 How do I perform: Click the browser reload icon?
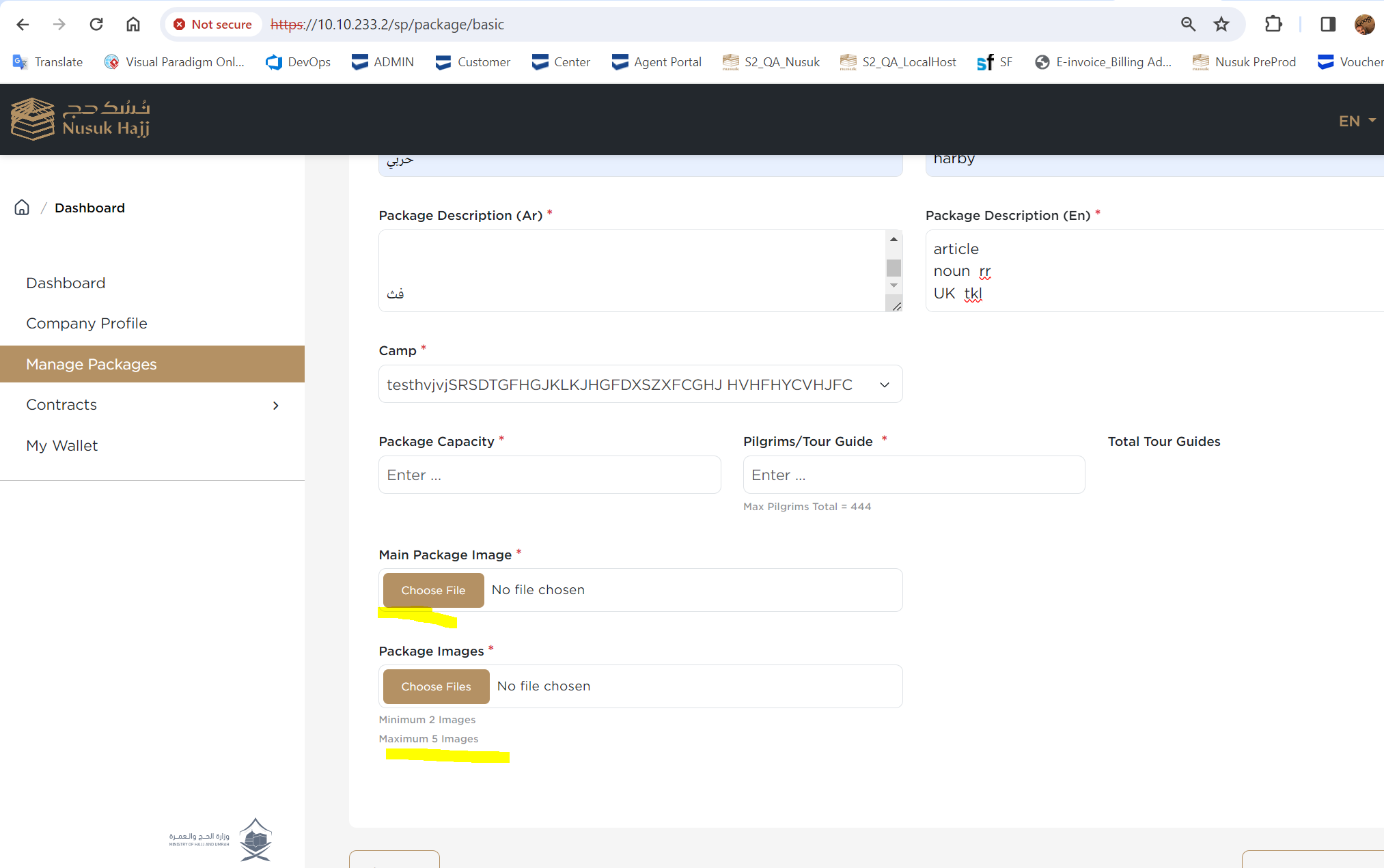point(96,25)
